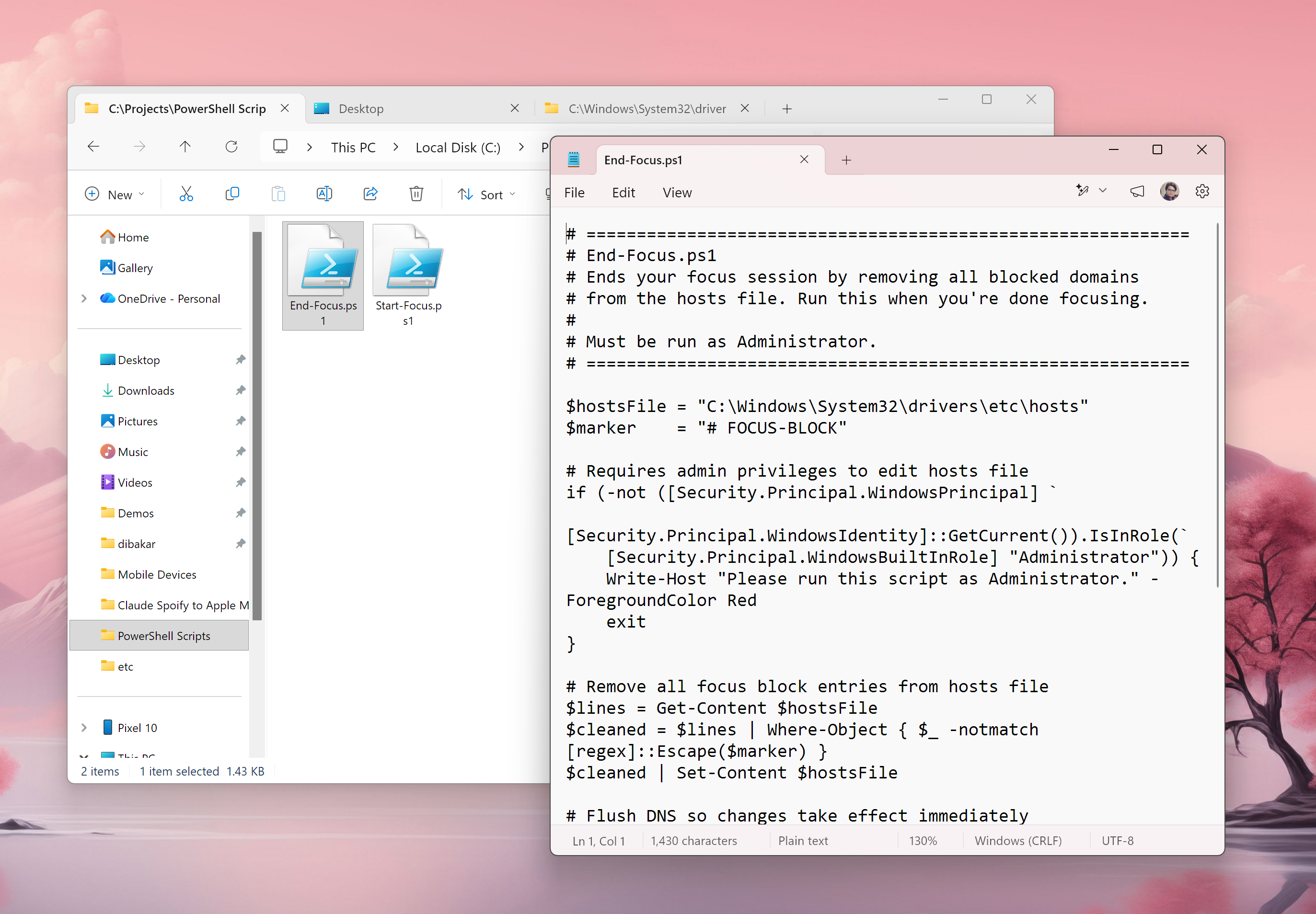Open Claude Spoify to Apple M folder
This screenshot has height=914, width=1316.
click(x=174, y=605)
